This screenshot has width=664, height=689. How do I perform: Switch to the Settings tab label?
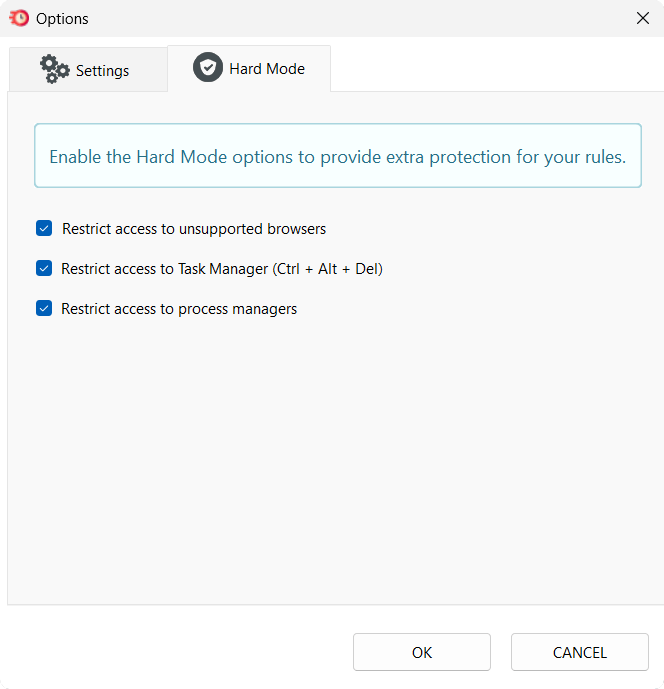pos(102,71)
